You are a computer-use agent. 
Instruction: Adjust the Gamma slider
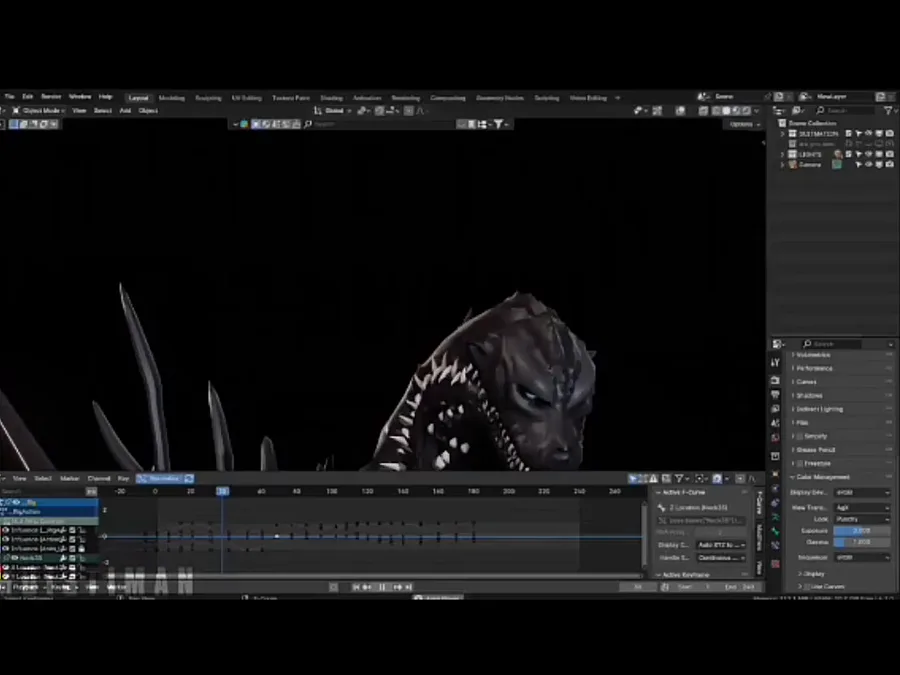[x=862, y=542]
